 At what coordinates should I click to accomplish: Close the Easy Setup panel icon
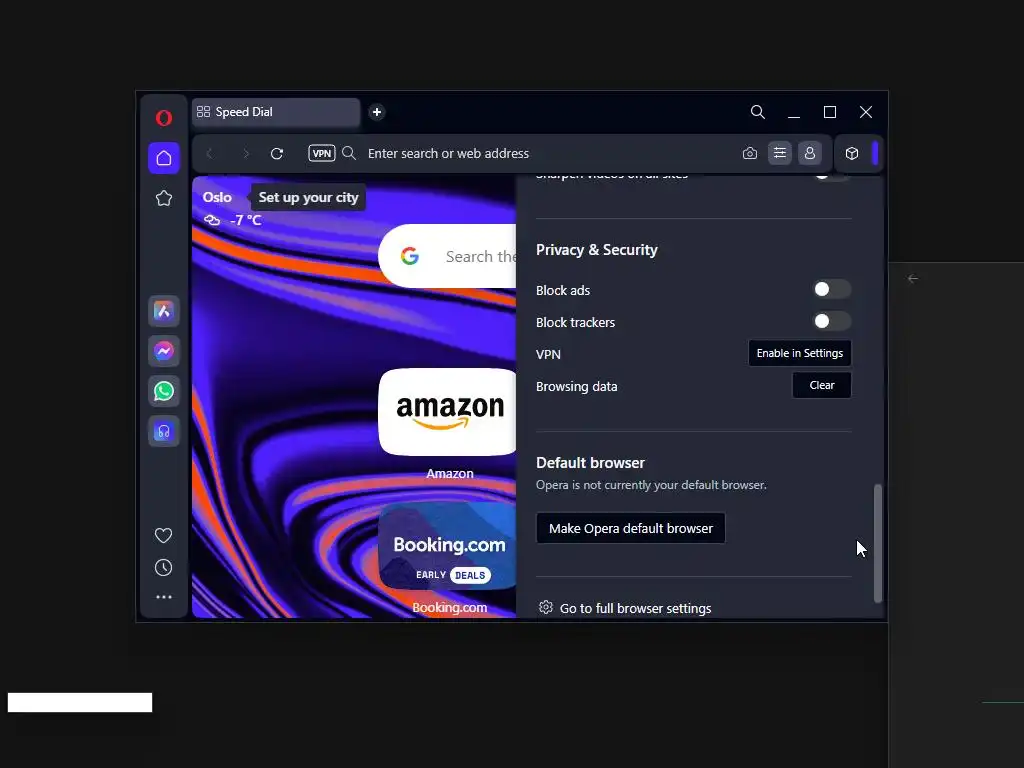780,153
